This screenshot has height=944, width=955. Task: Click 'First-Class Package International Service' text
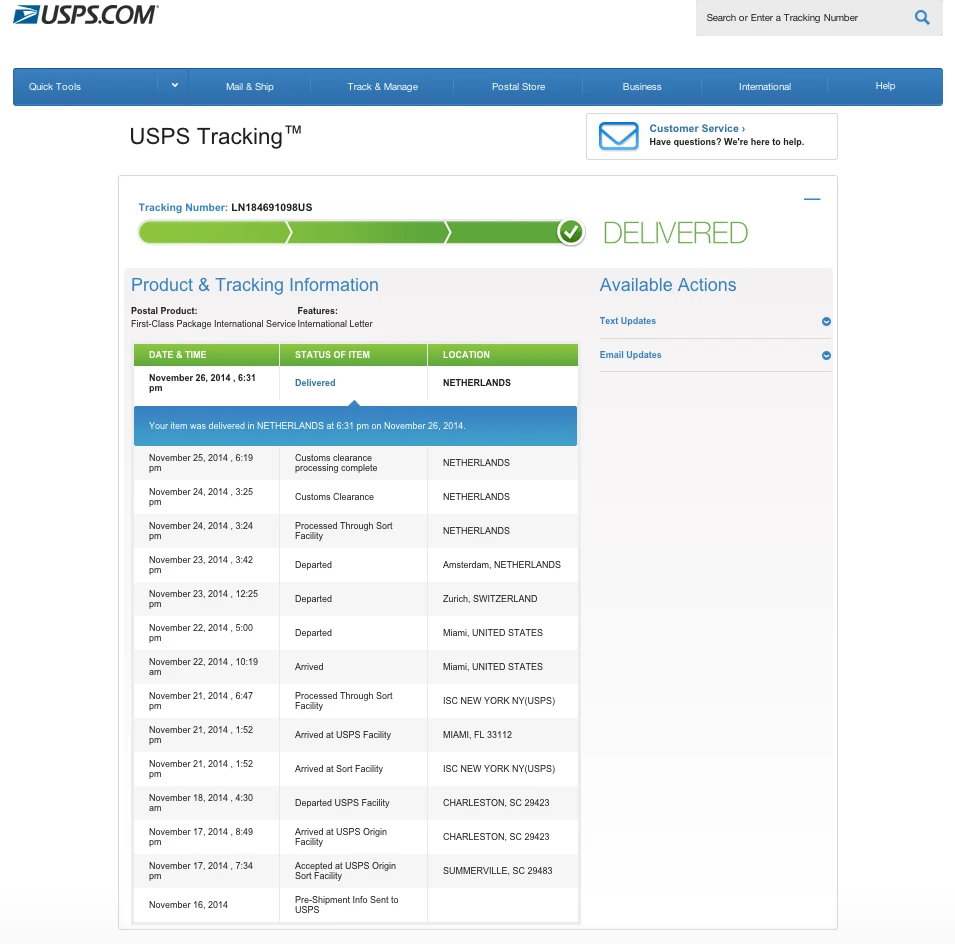pos(213,324)
